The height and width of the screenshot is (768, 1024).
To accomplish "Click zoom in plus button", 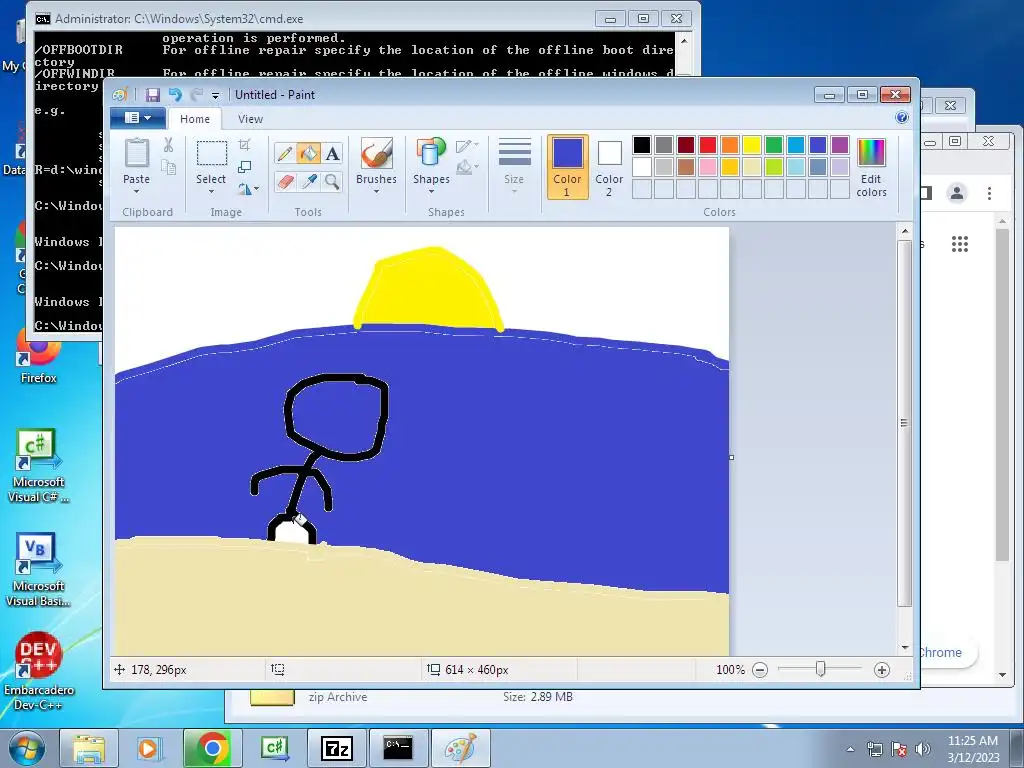I will (x=882, y=669).
